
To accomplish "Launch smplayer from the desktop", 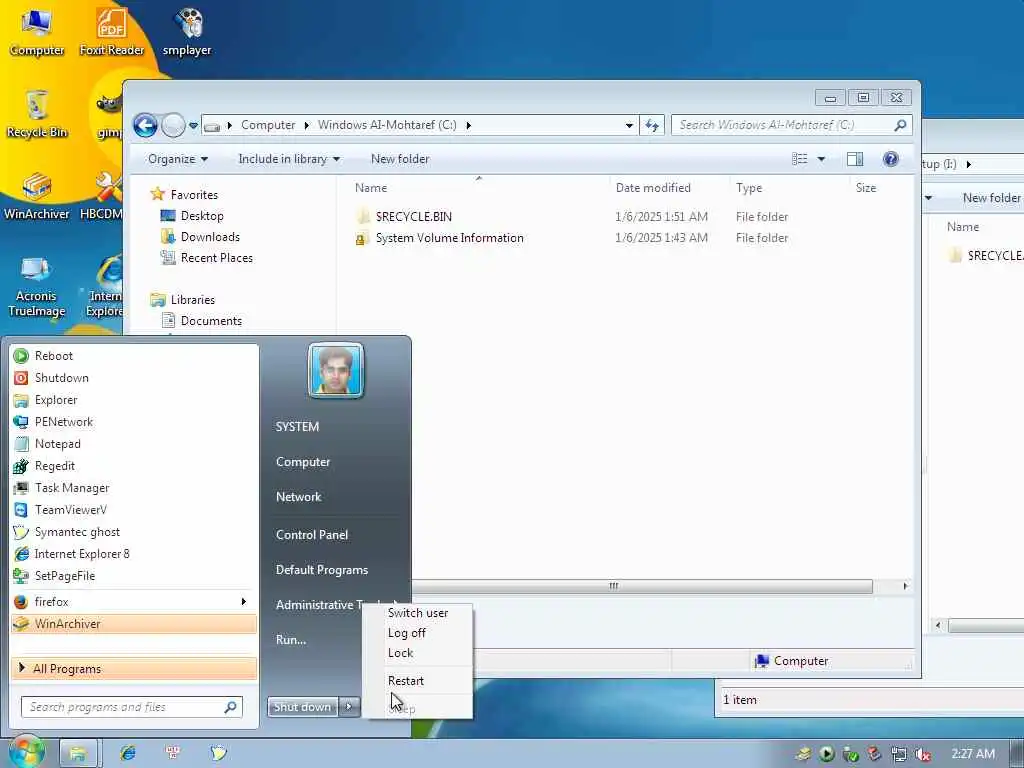I will tap(187, 31).
